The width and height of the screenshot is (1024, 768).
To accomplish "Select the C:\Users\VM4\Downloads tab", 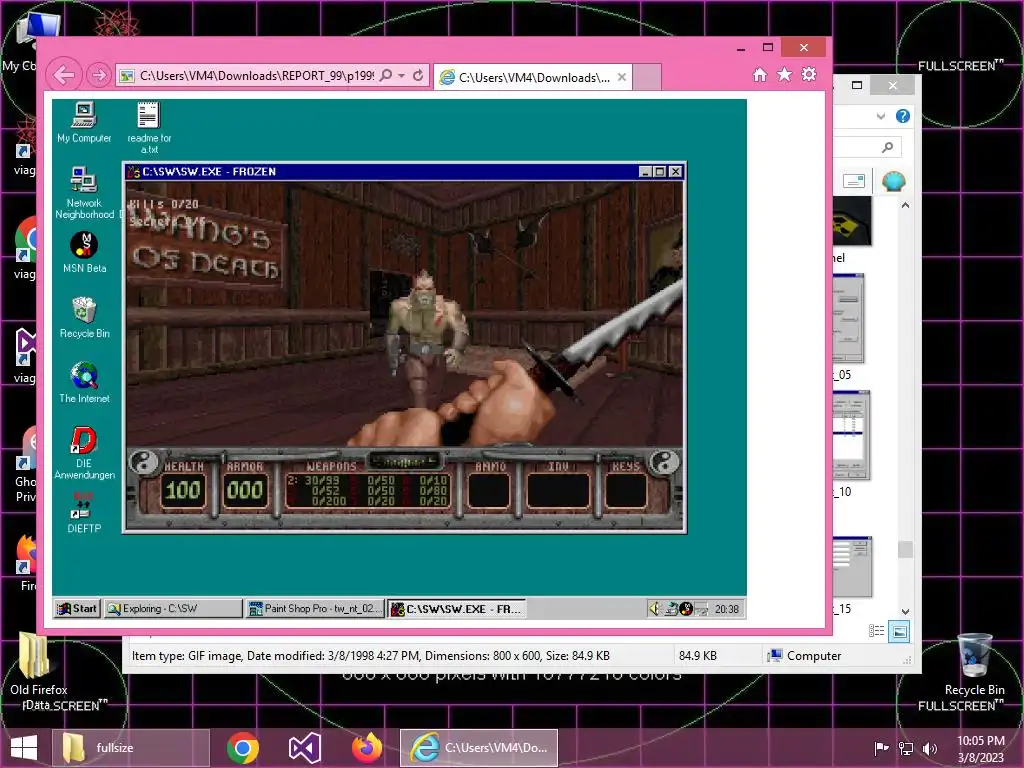I will tap(533, 77).
